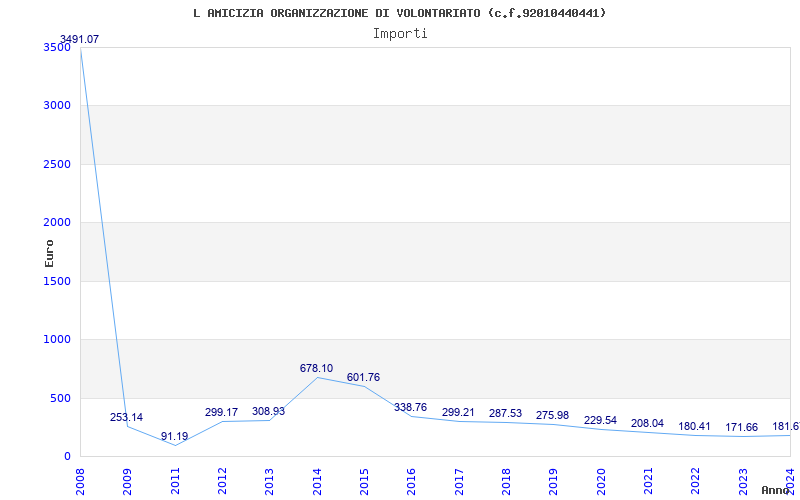Screen dimensions: 800x500
Task: Click the data label 308.93
Action: point(268,411)
